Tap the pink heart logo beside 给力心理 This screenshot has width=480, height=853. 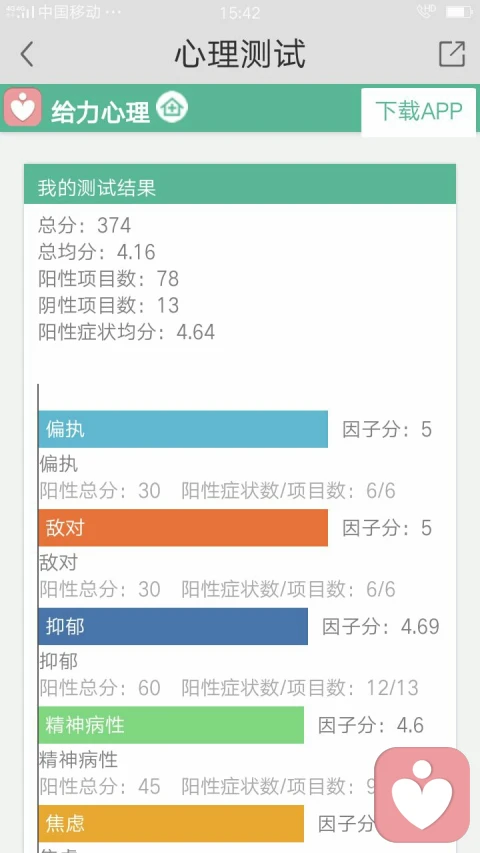22,107
